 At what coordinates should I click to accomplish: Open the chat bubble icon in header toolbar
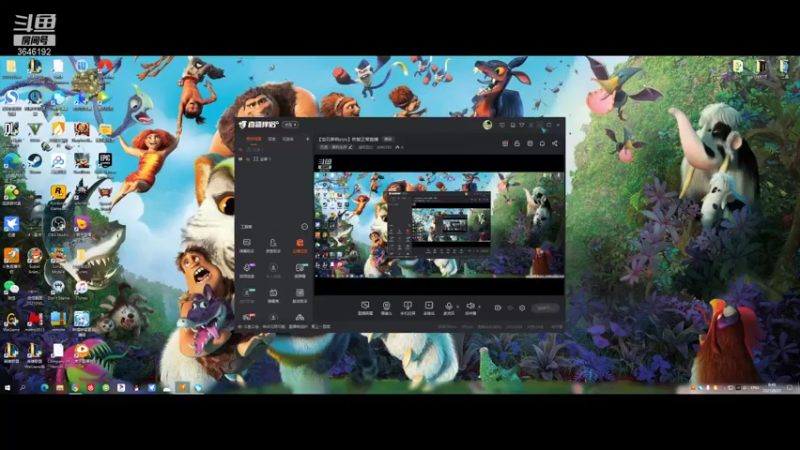point(542,143)
